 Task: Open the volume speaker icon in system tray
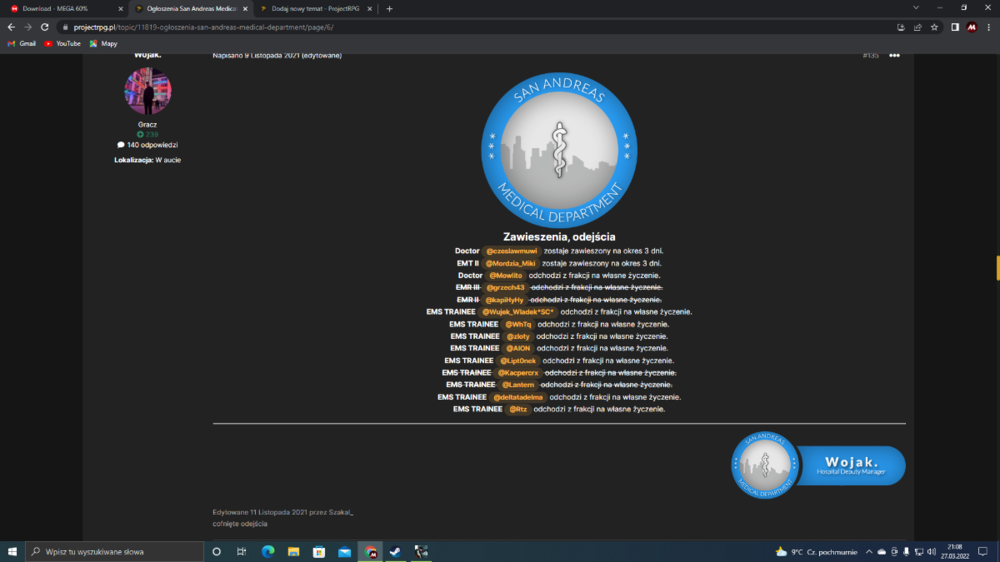pyautogui.click(x=931, y=552)
